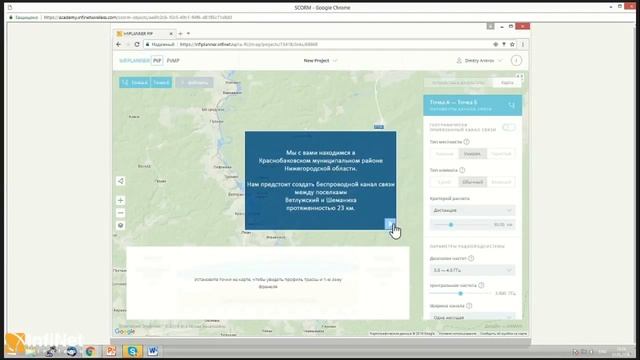
Task: Toggle the канал связи switch
Action: 509,127
